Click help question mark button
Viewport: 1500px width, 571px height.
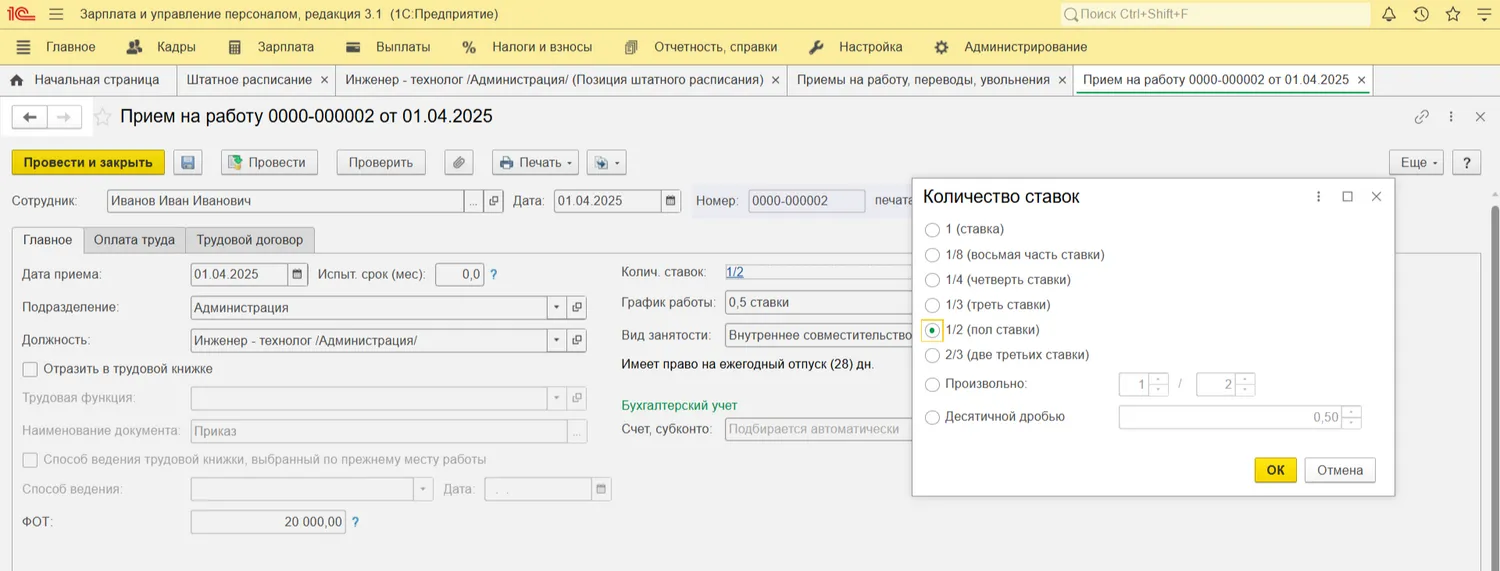pos(1466,162)
